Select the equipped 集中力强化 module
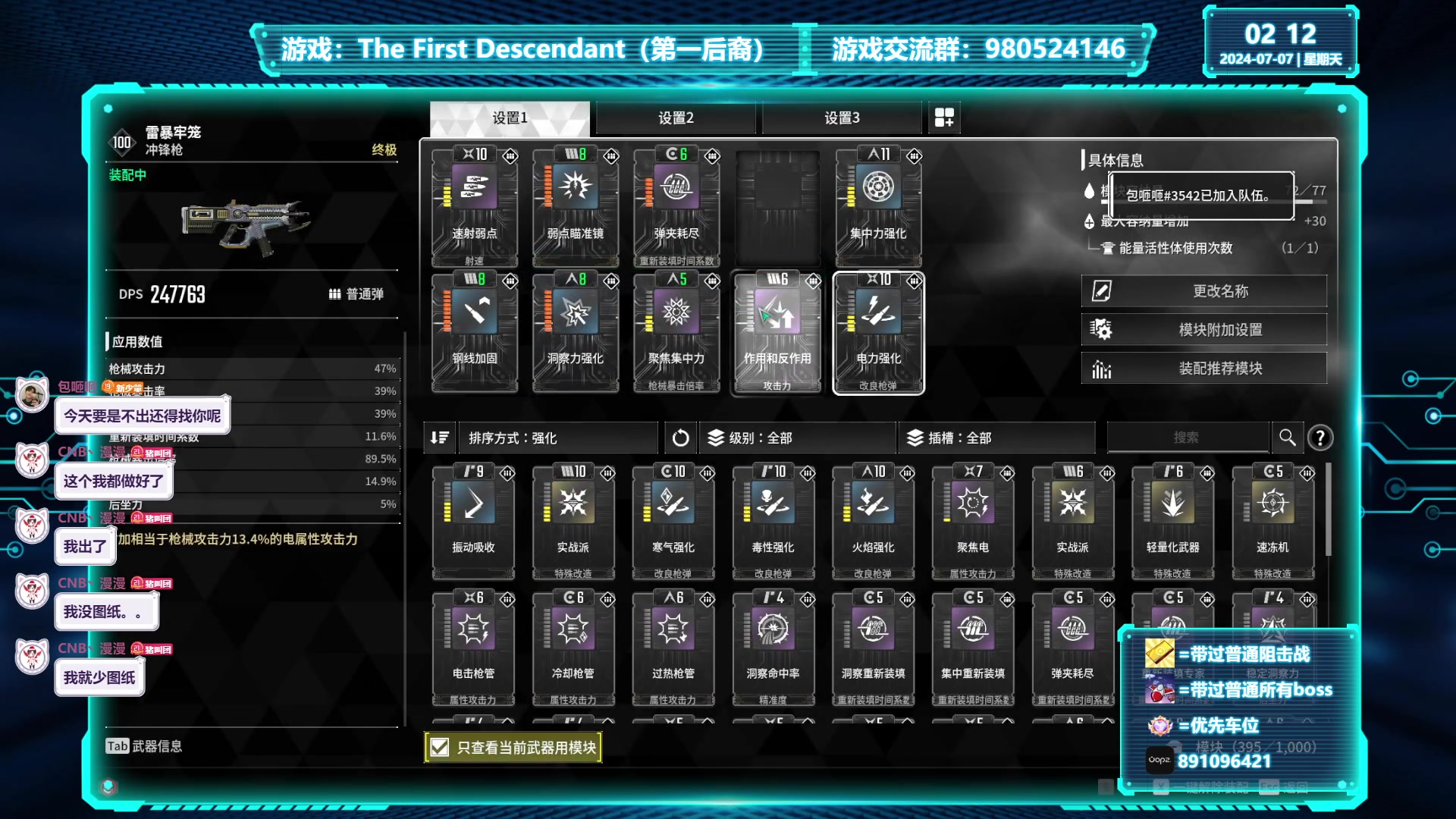This screenshot has width=1456, height=819. coord(878,206)
